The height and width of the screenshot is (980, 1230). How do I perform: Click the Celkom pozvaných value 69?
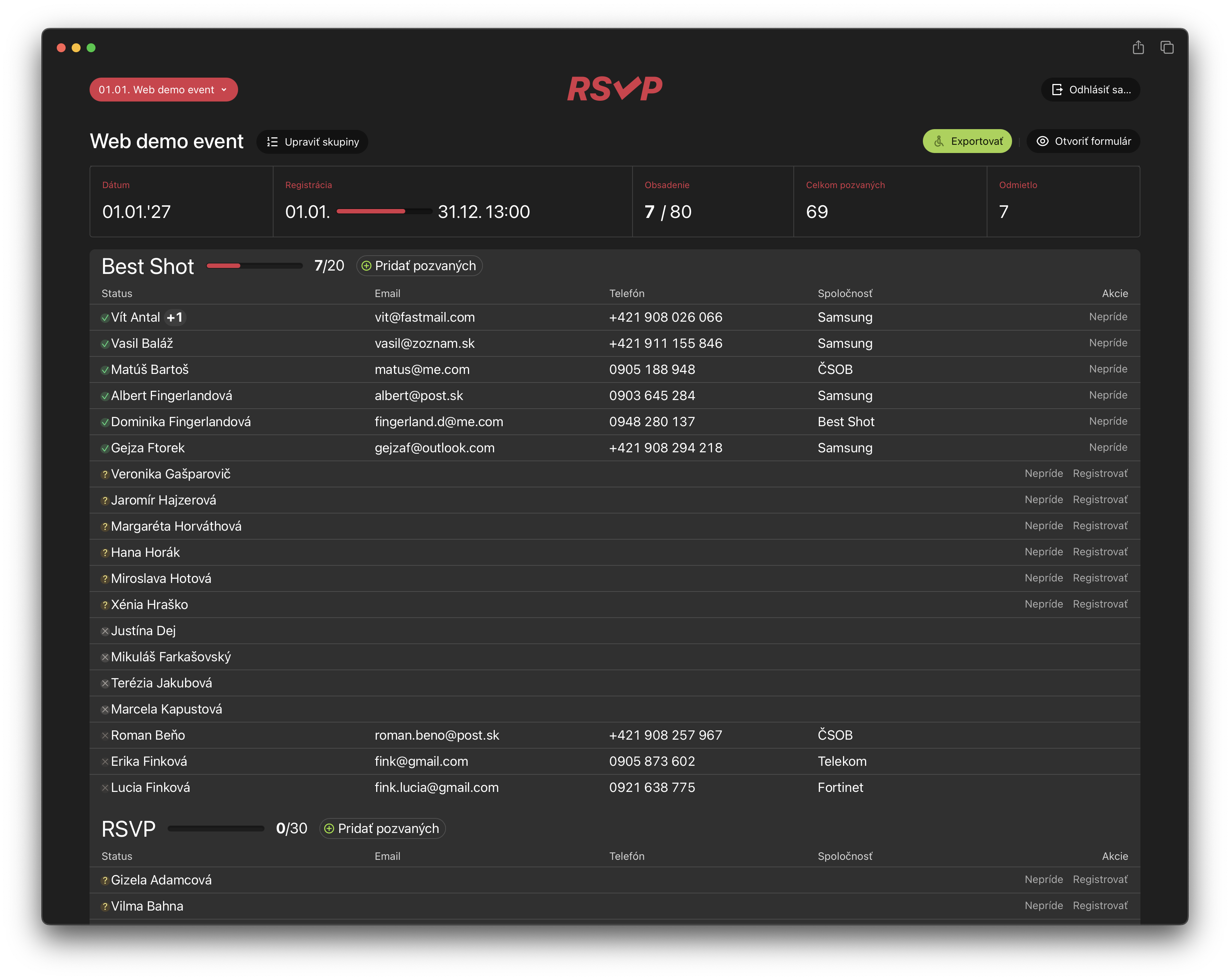[x=817, y=212]
